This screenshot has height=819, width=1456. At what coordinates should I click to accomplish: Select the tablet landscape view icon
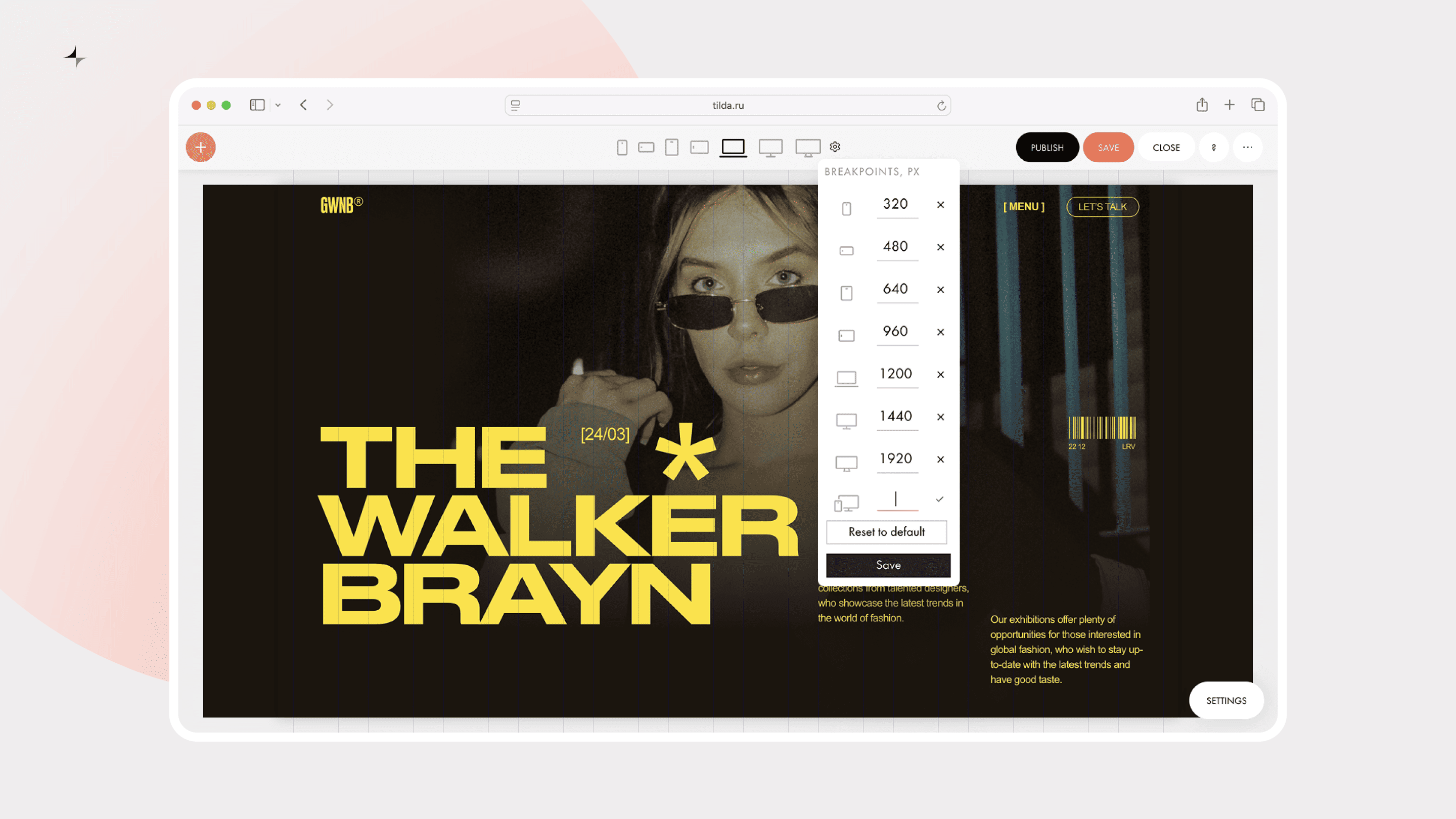point(699,148)
